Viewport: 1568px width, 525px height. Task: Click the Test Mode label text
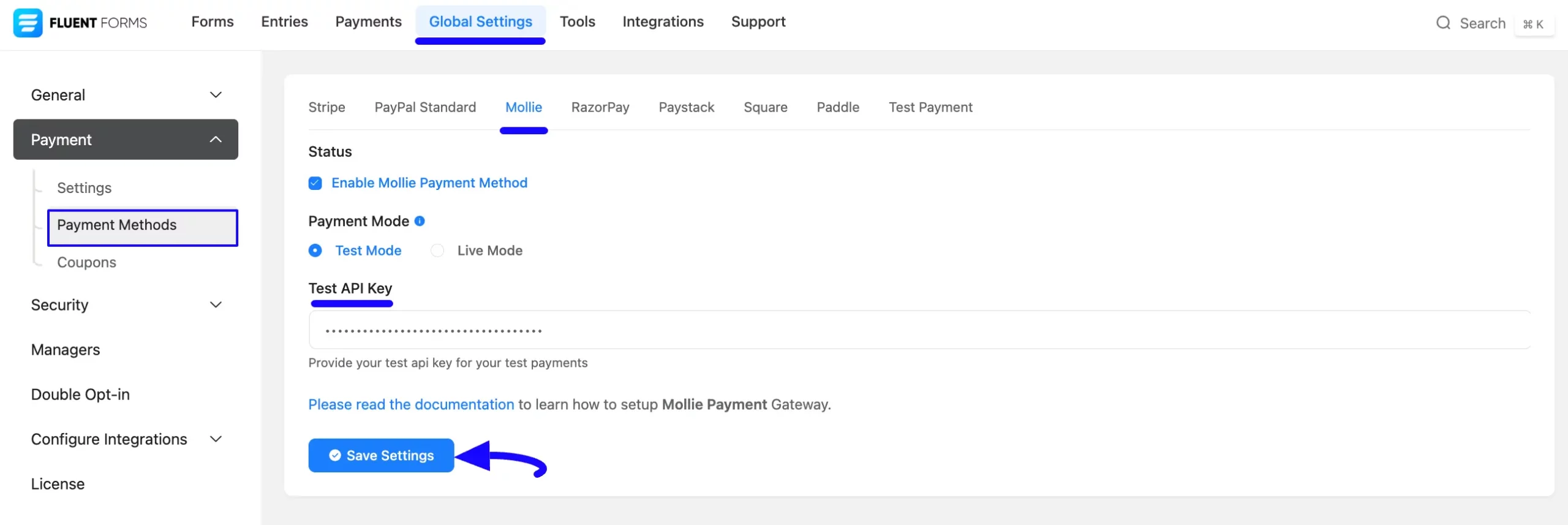[368, 251]
